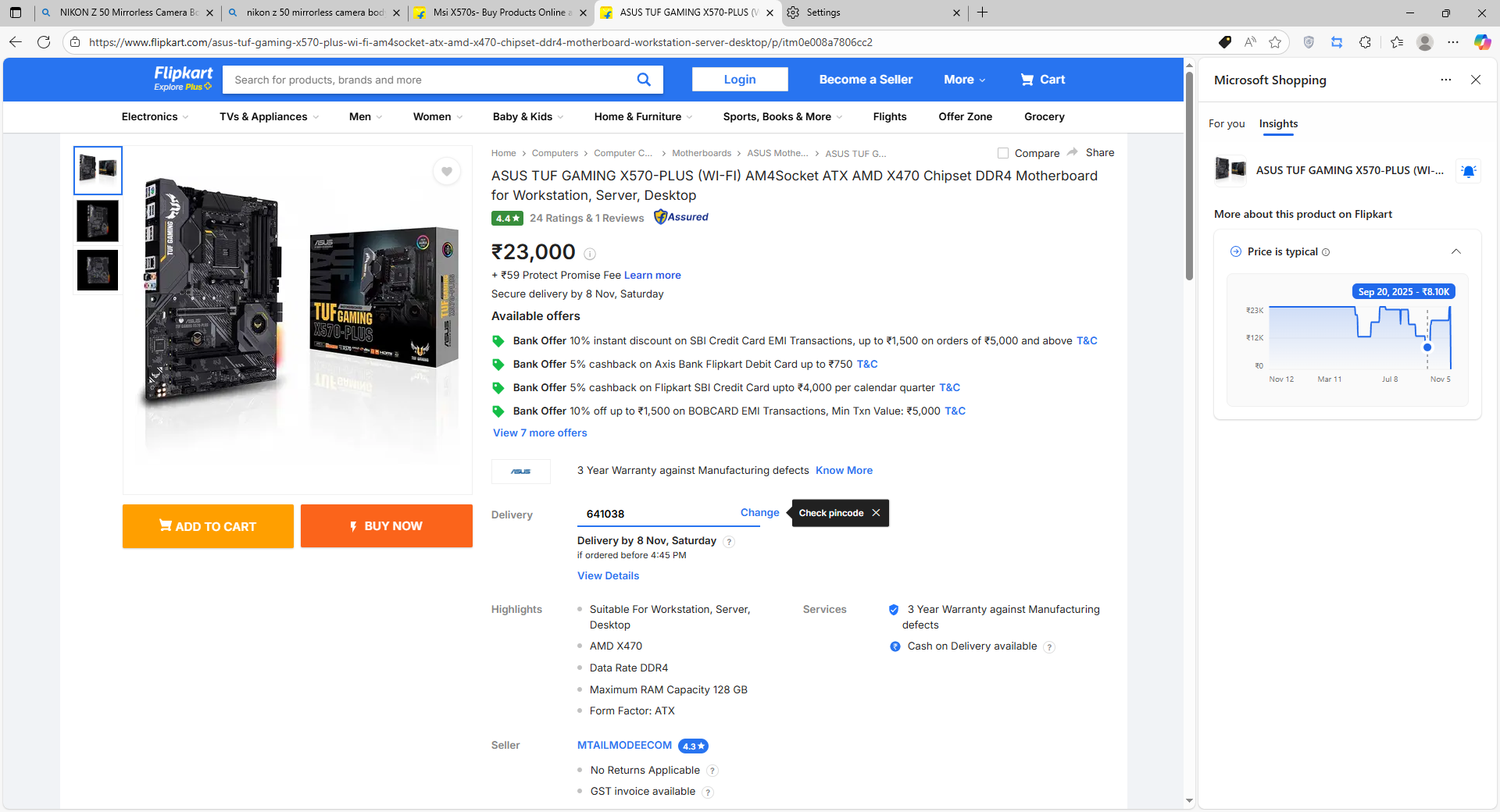Collapse the Price is typical section

1455,251
